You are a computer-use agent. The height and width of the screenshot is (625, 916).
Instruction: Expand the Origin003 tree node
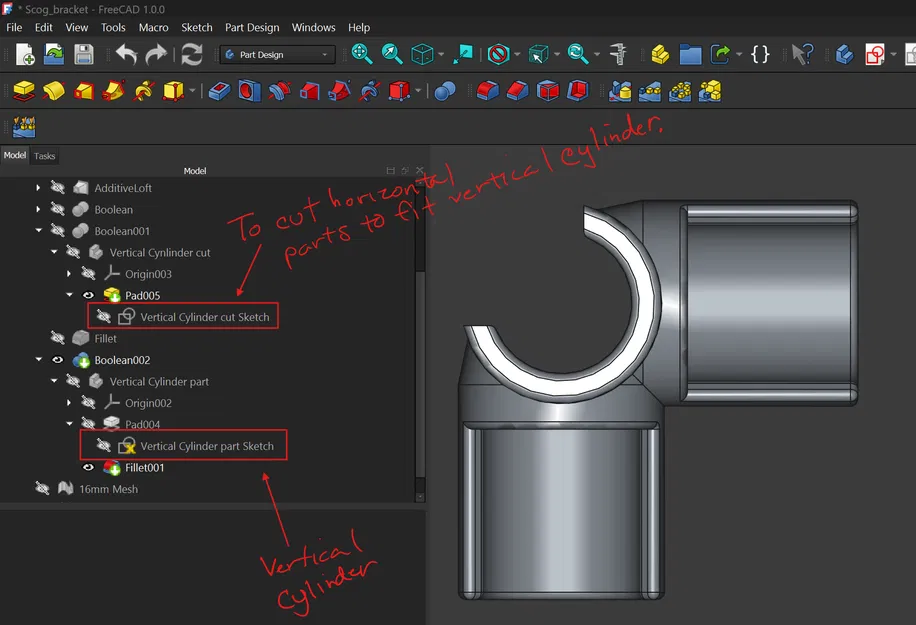tap(69, 273)
